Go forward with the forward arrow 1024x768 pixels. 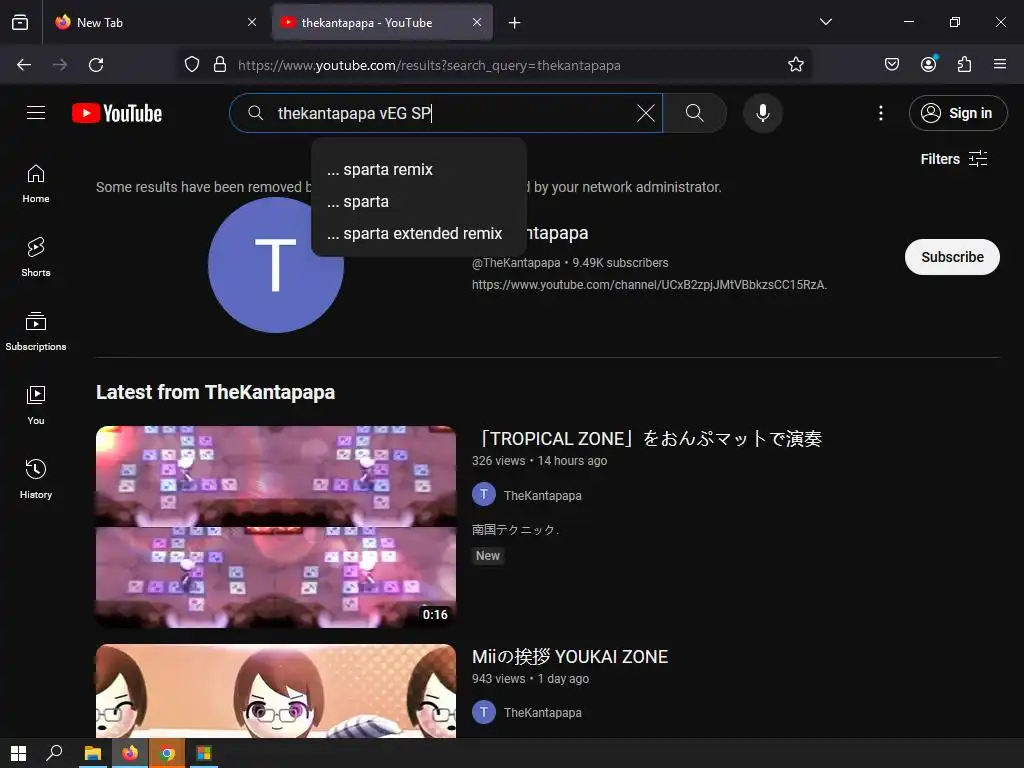(60, 65)
